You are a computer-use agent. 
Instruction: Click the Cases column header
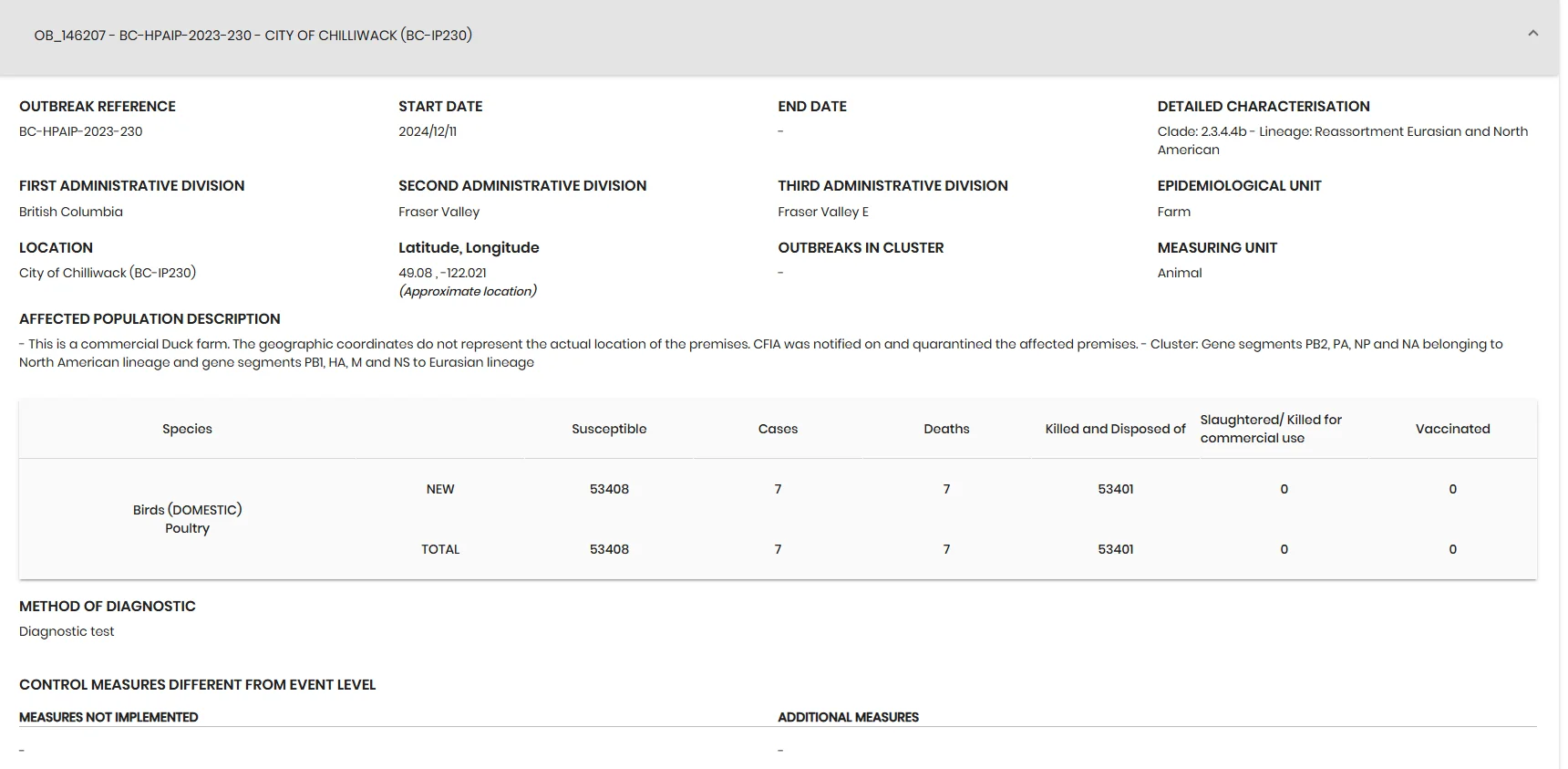pos(778,429)
